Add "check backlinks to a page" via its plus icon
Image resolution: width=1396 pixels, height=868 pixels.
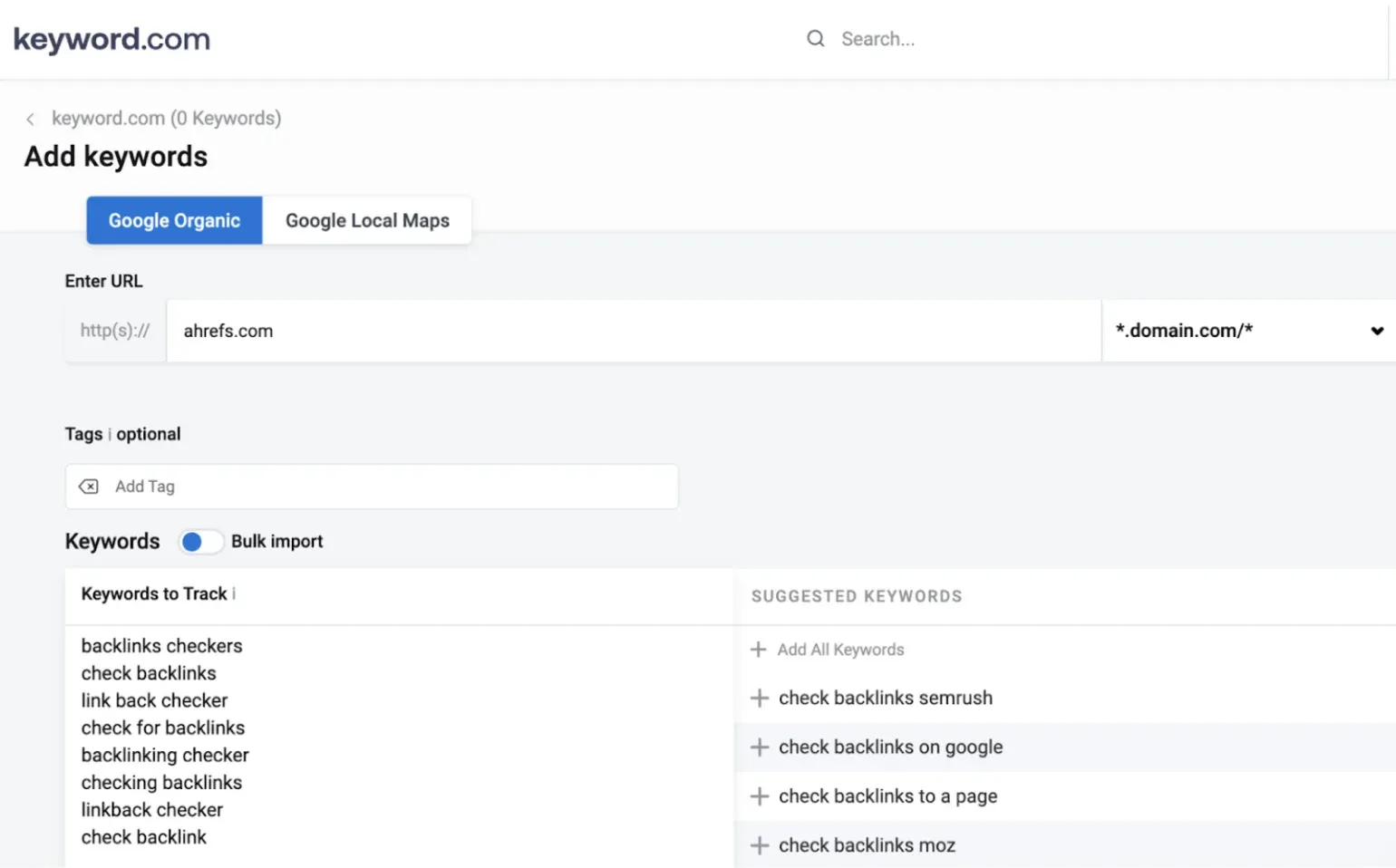click(x=760, y=796)
